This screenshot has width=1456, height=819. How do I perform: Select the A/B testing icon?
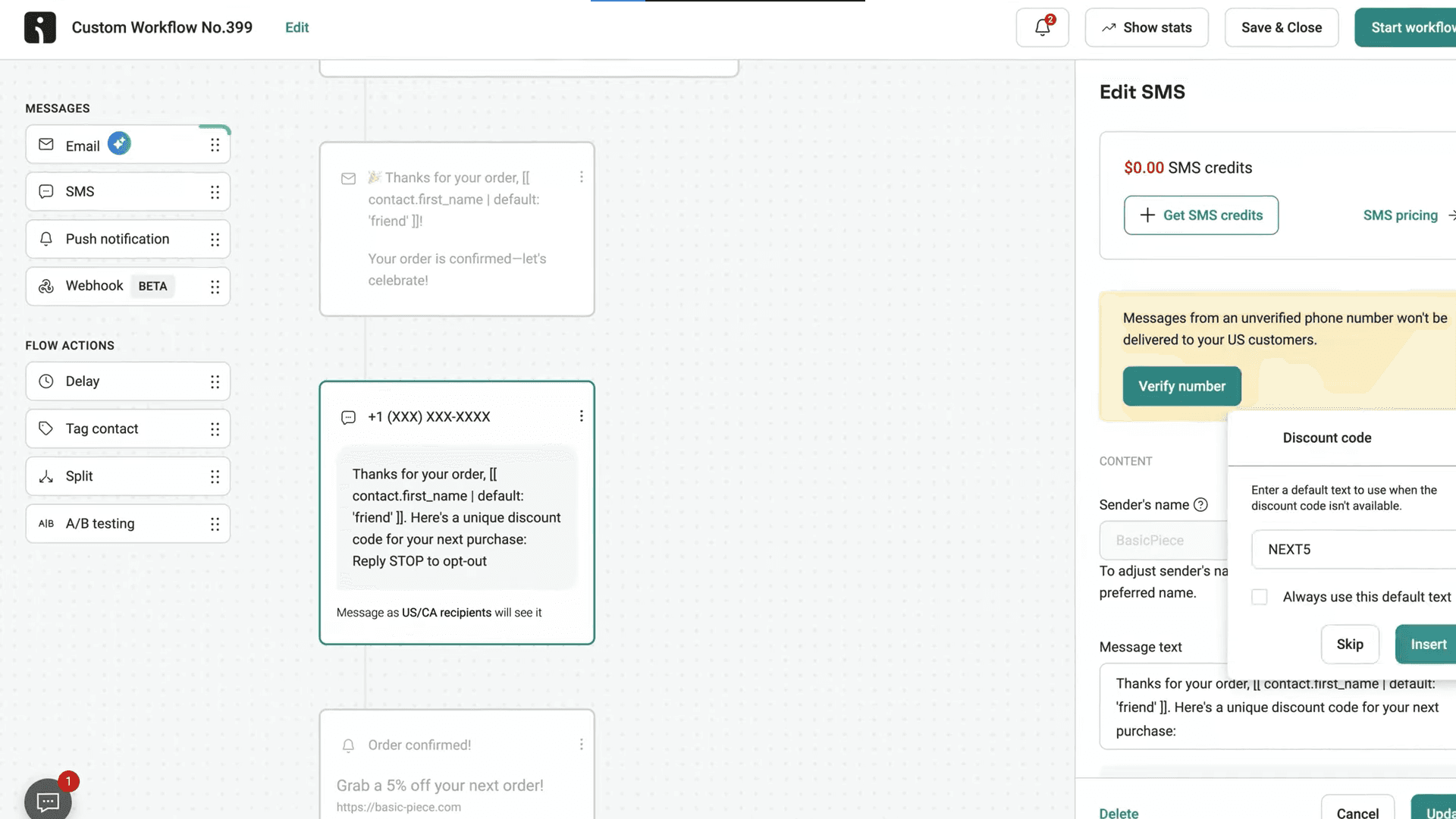45,523
